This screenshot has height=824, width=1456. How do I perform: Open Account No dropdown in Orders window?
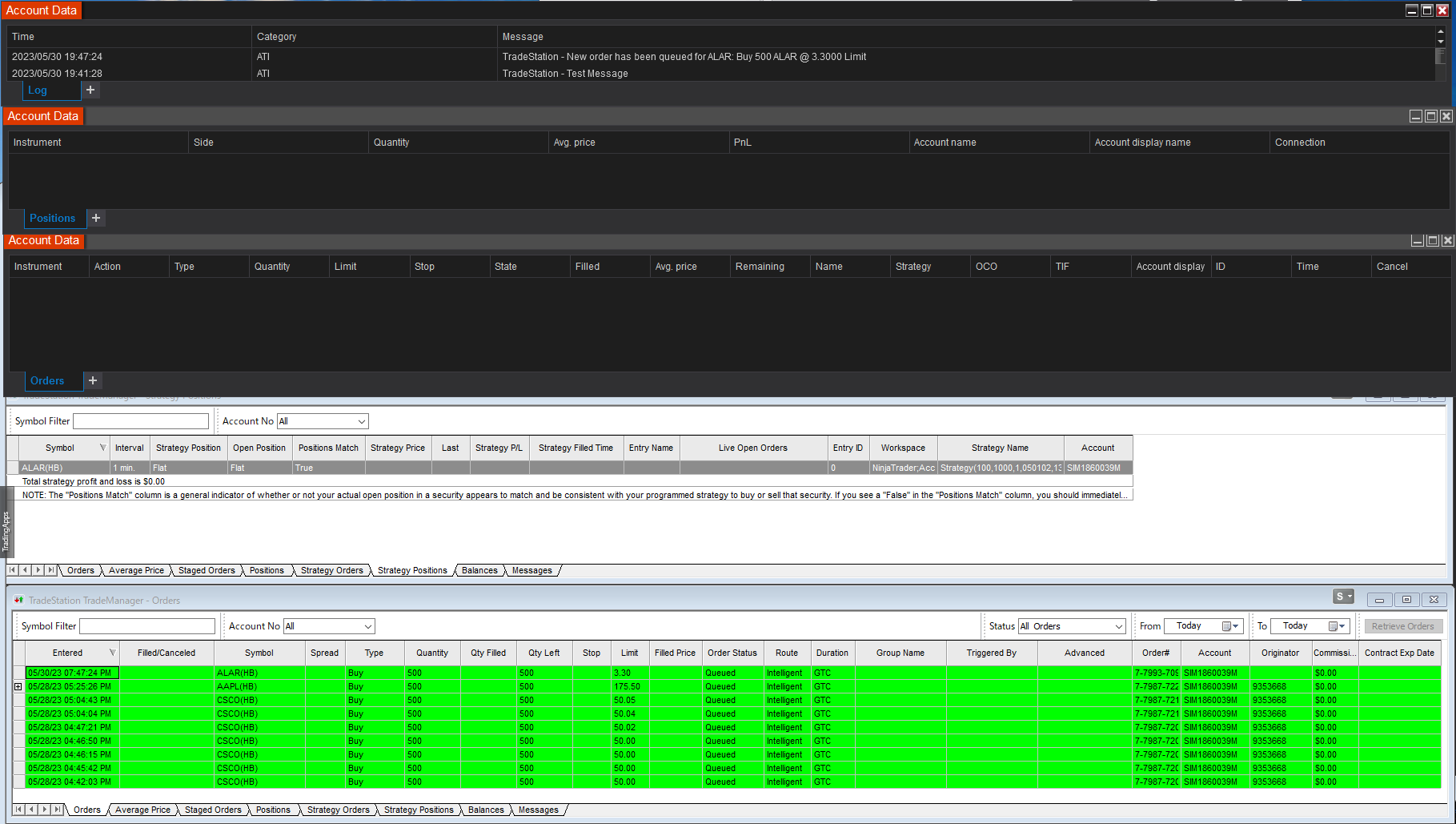click(x=367, y=626)
